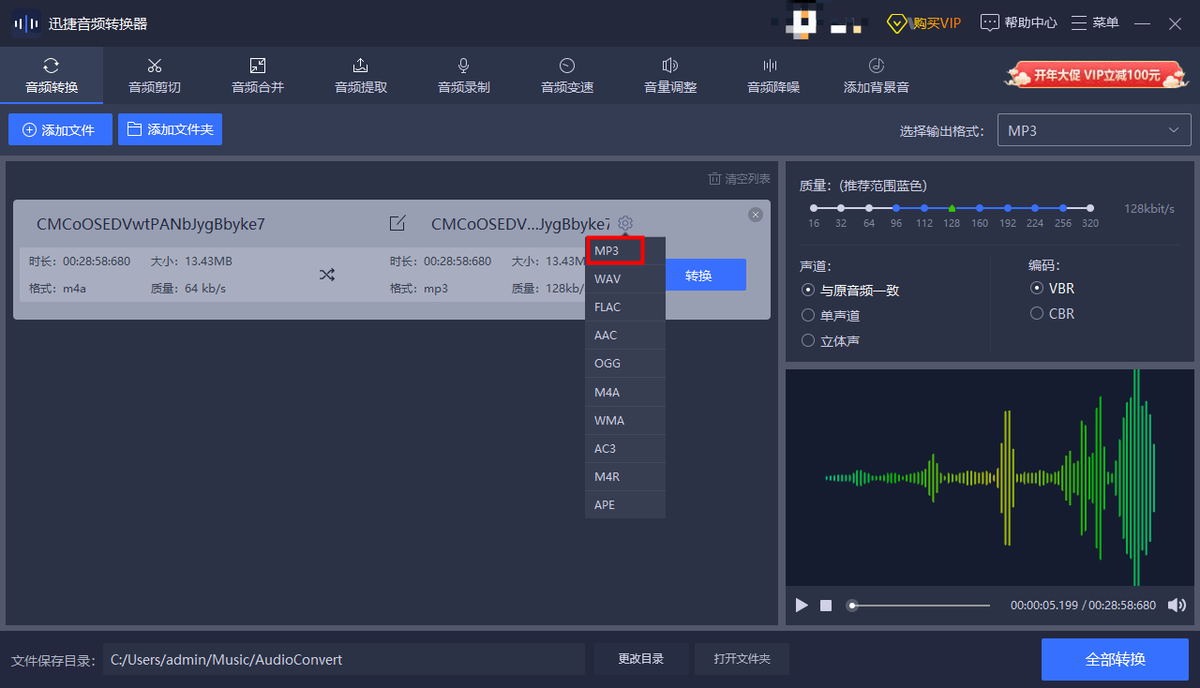The width and height of the screenshot is (1200, 688).
Task: Click the 更改目录 button
Action: [x=640, y=659]
